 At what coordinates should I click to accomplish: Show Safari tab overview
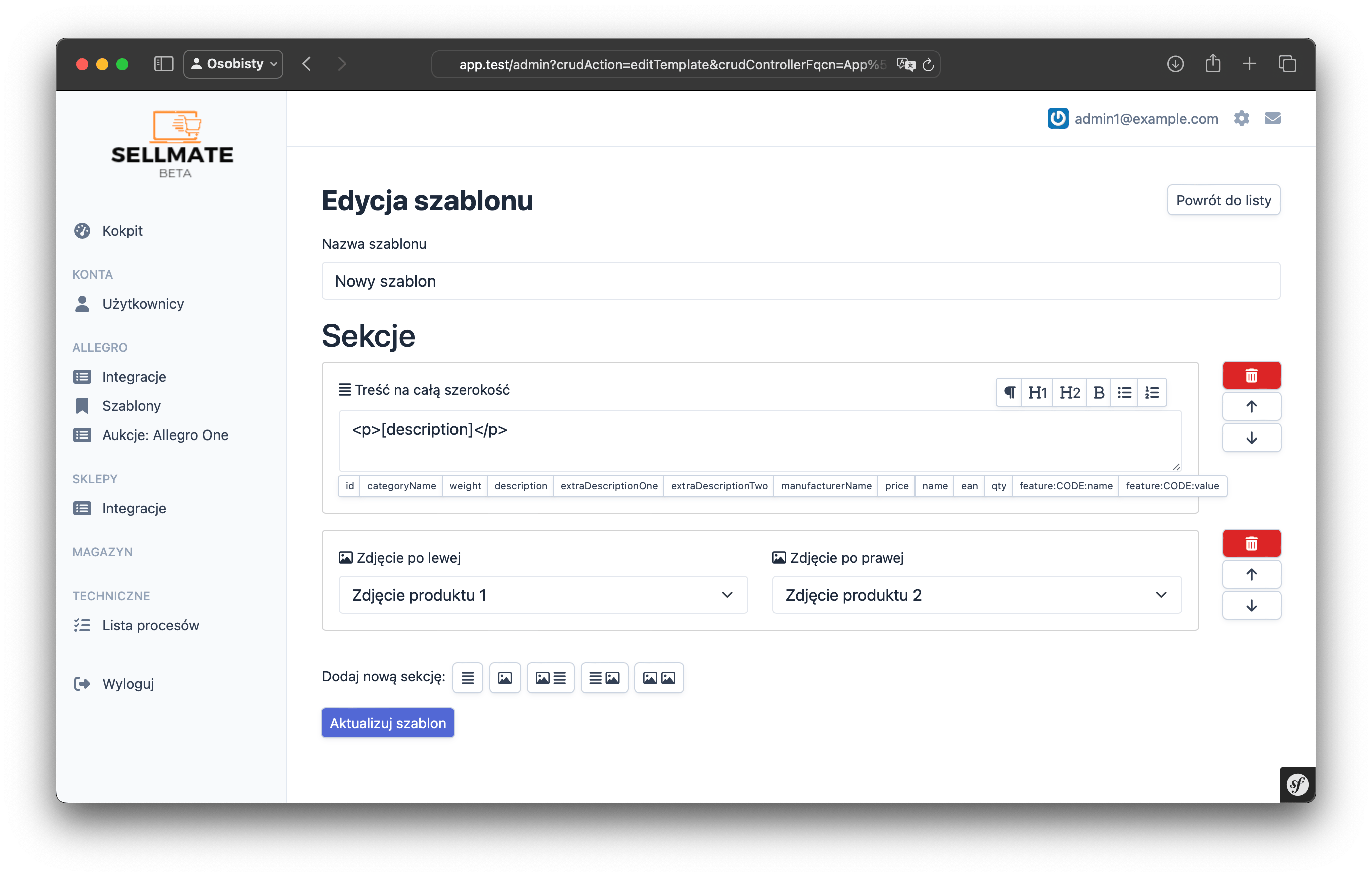click(x=1287, y=64)
